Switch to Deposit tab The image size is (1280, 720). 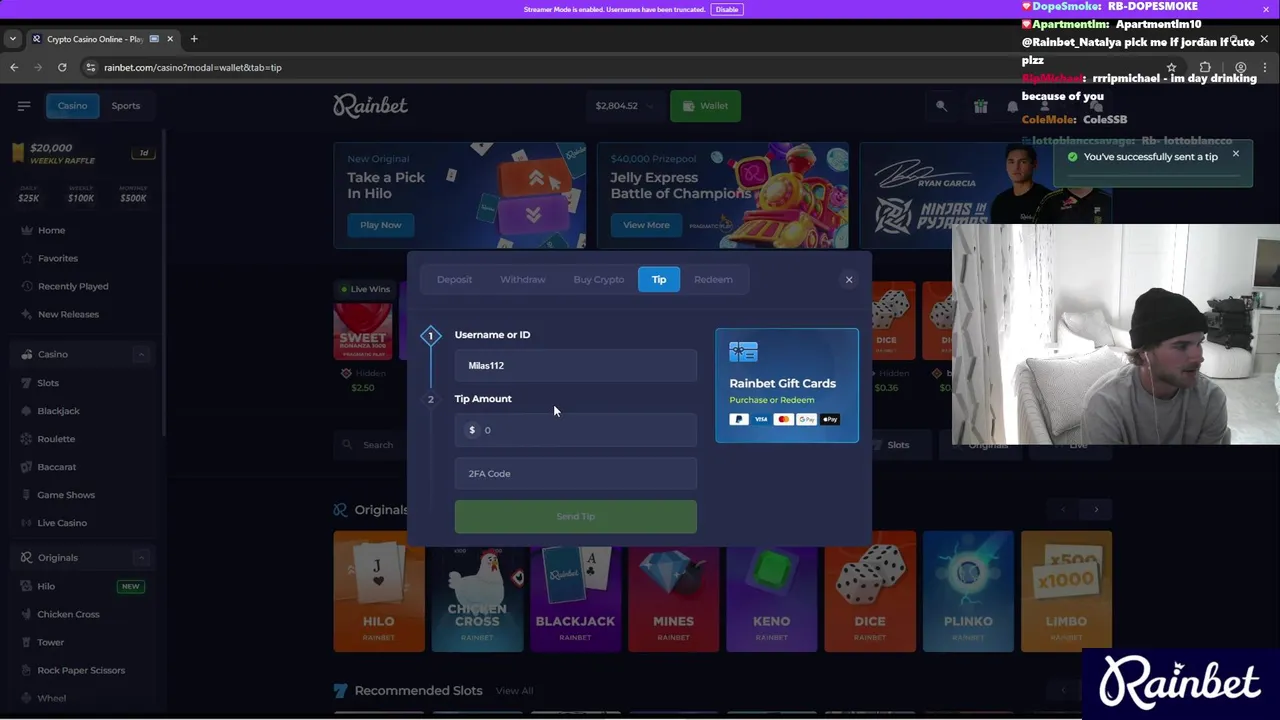[x=454, y=280]
